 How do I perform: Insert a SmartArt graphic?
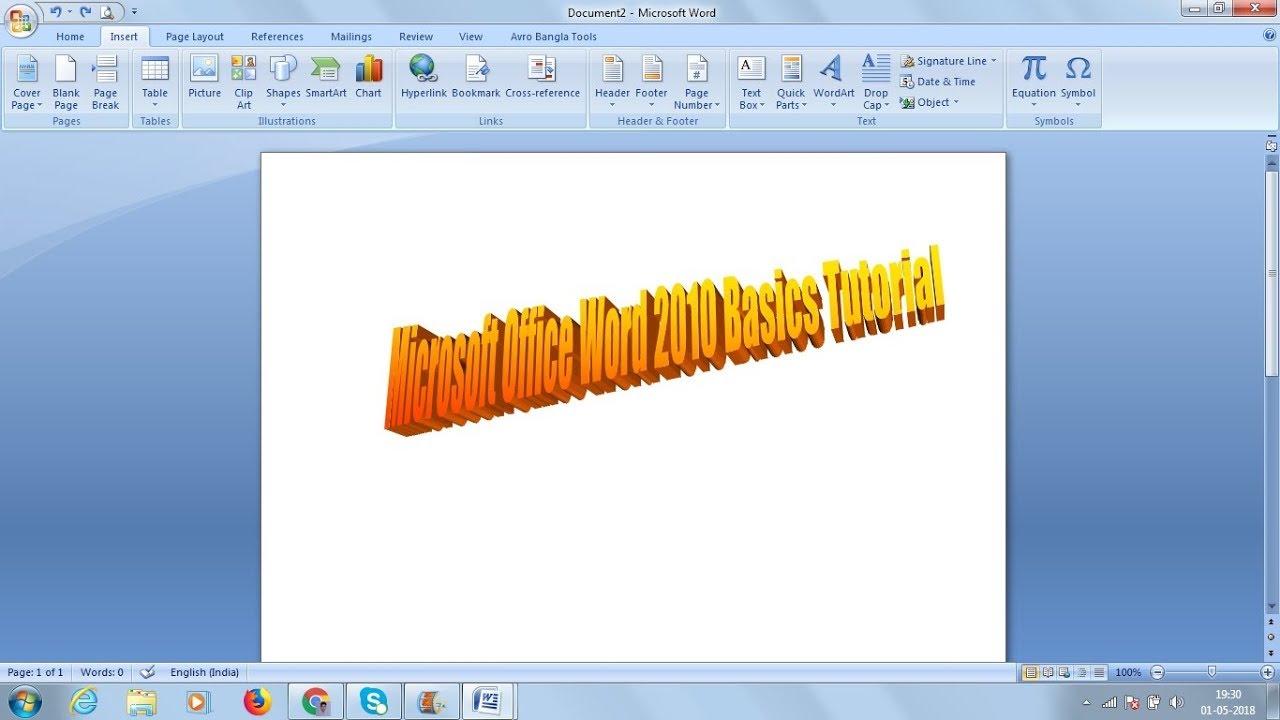pyautogui.click(x=326, y=77)
